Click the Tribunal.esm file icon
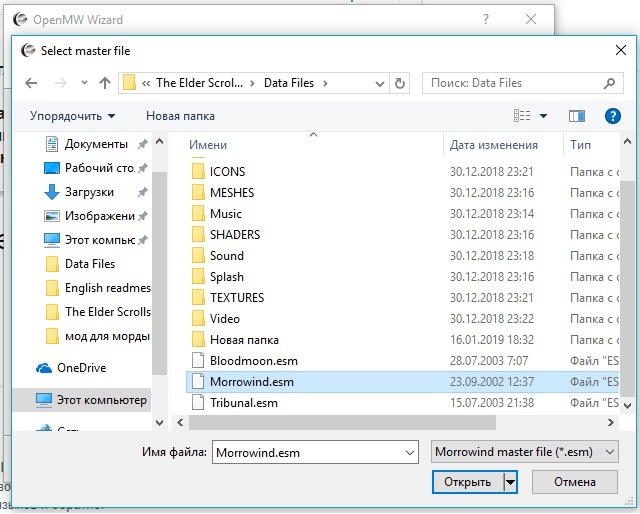The image size is (640, 514). (198, 403)
